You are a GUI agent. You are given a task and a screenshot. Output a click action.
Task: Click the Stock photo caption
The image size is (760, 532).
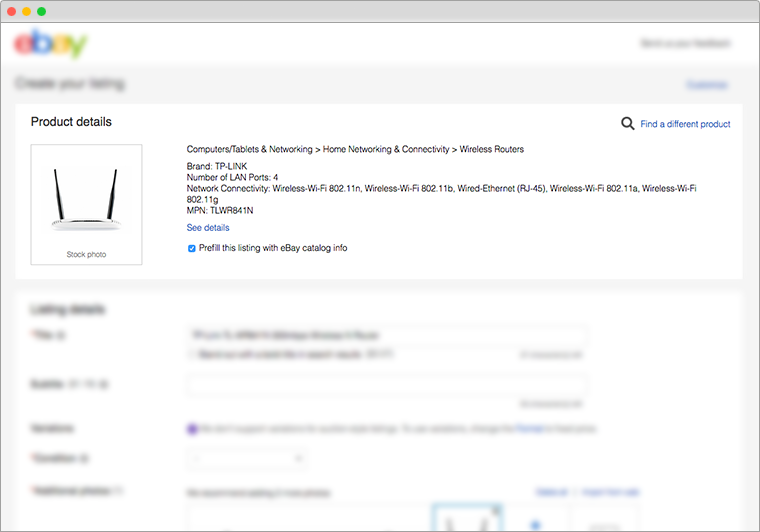(x=86, y=254)
